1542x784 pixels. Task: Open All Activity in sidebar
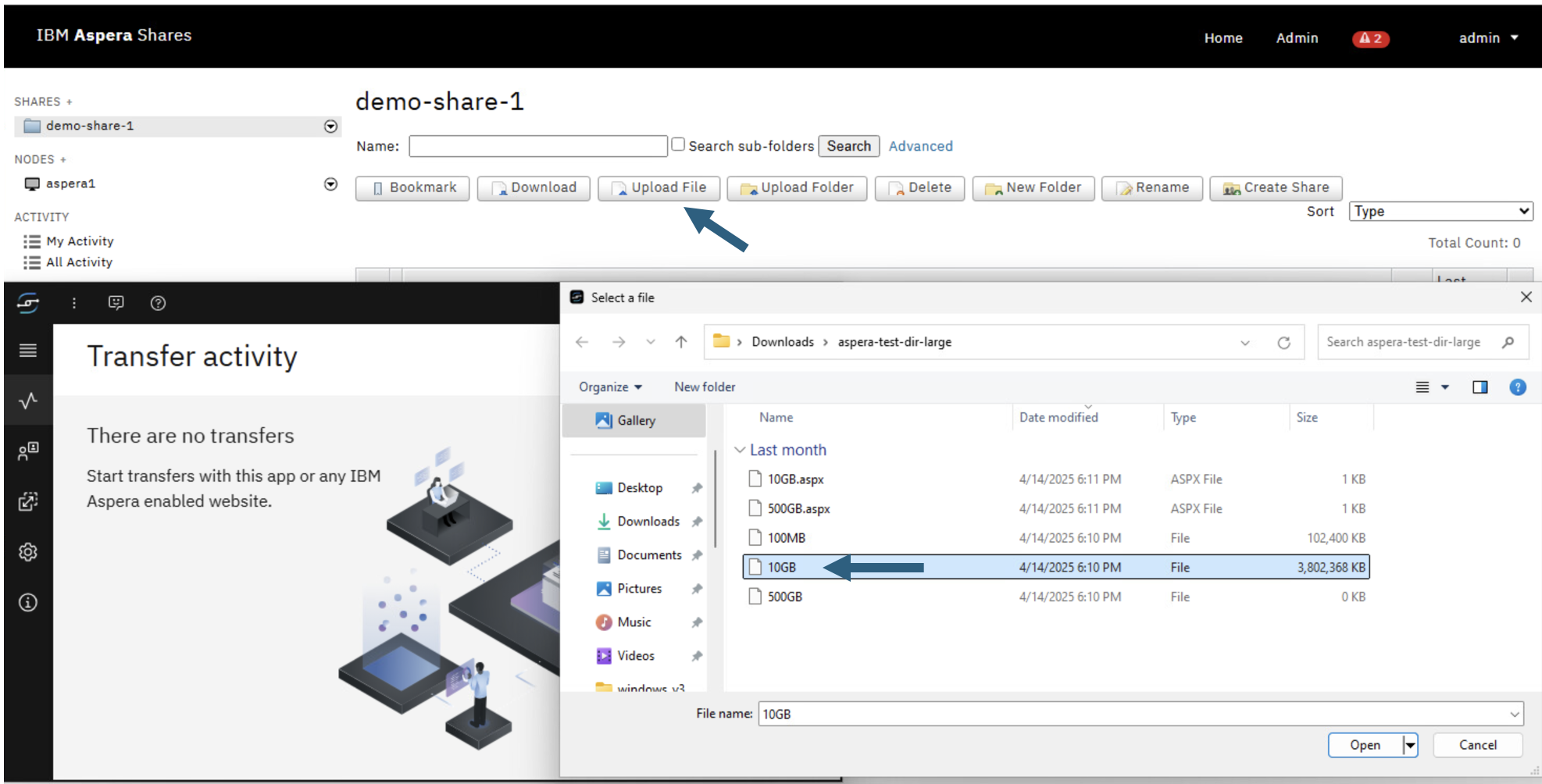[x=79, y=263]
